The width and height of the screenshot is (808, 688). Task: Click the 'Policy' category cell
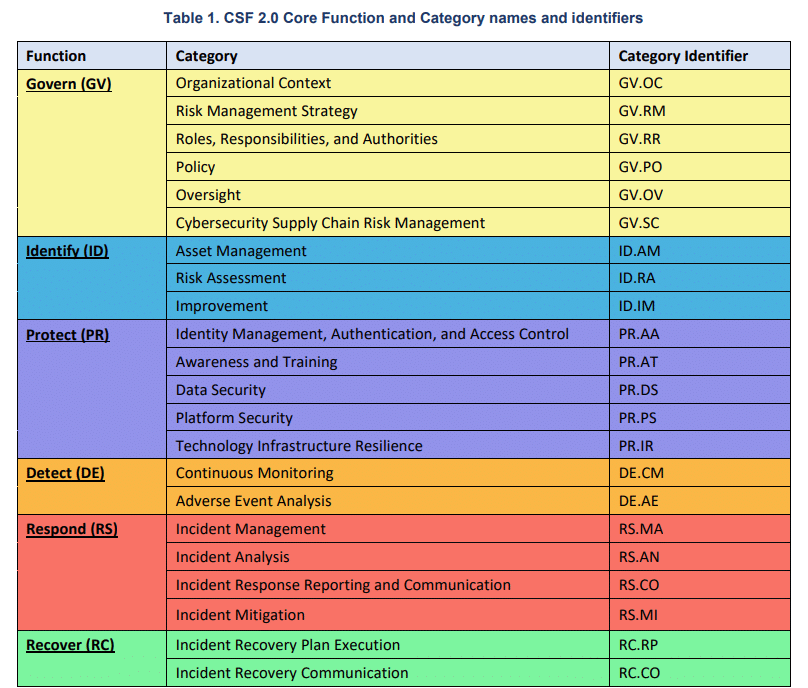pyautogui.click(x=388, y=166)
